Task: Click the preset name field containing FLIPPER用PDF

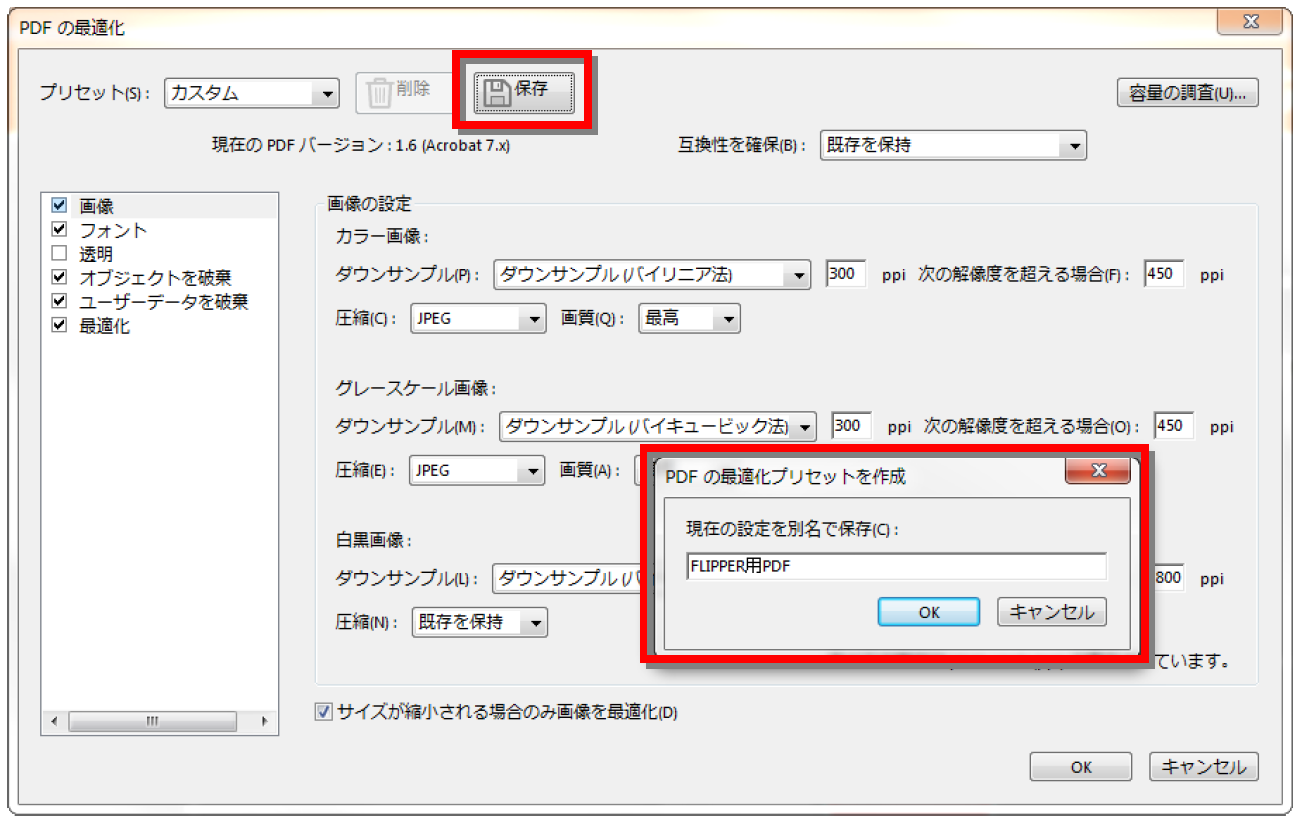Action: 895,567
